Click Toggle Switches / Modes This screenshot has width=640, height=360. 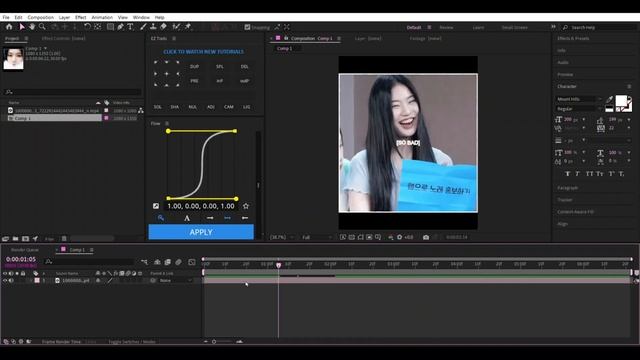[132, 342]
